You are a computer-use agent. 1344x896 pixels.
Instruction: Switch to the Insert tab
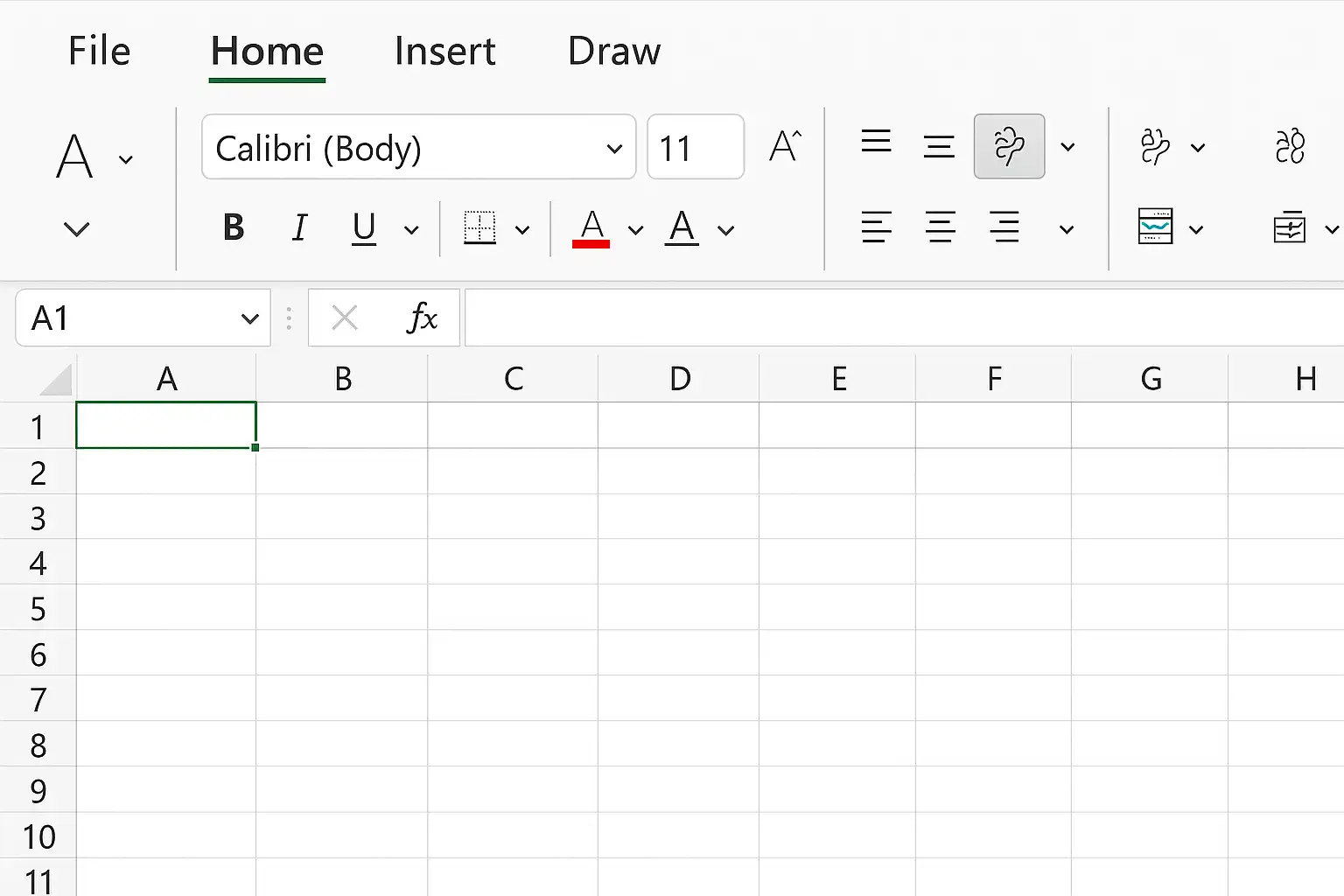tap(444, 51)
